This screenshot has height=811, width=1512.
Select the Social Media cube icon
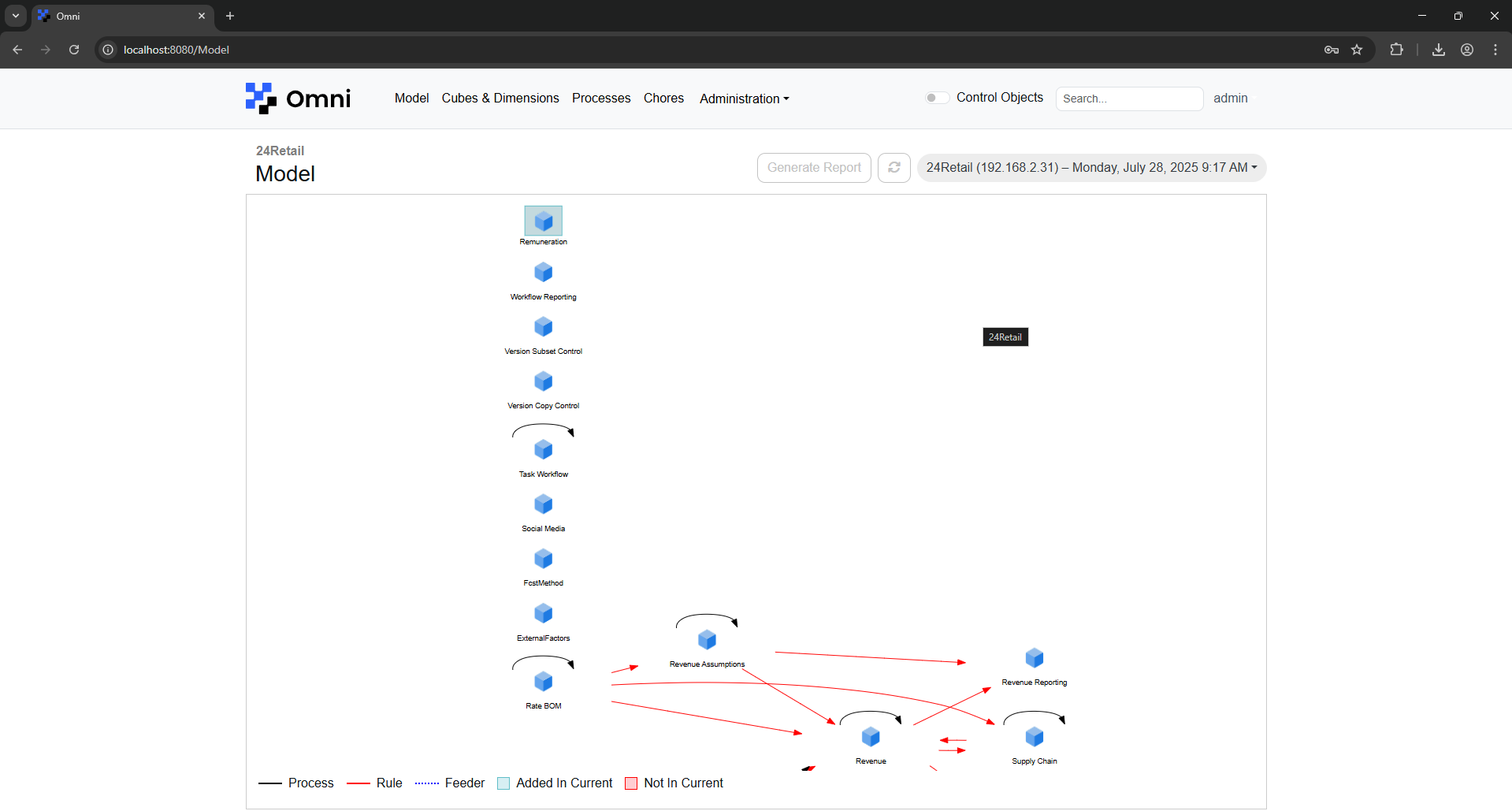tap(544, 504)
